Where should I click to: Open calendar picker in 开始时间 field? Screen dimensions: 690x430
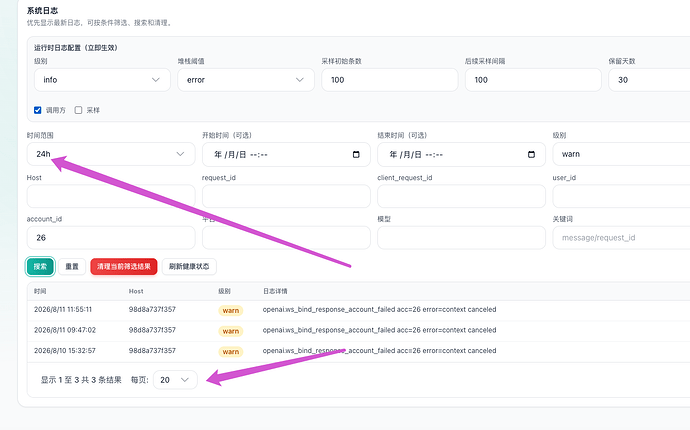(x=356, y=154)
